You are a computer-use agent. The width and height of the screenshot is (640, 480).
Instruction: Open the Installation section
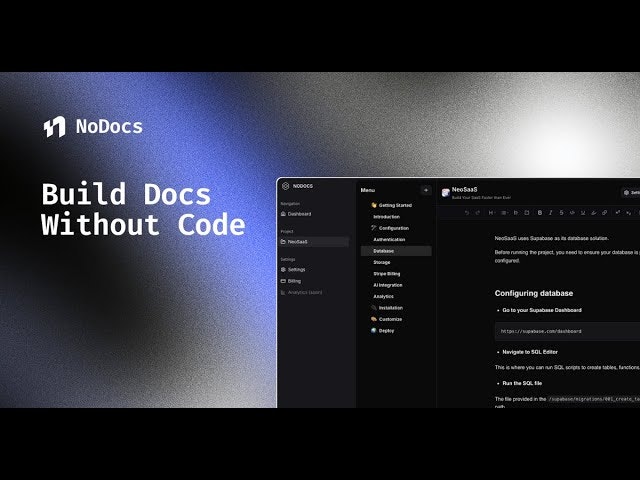pos(387,308)
